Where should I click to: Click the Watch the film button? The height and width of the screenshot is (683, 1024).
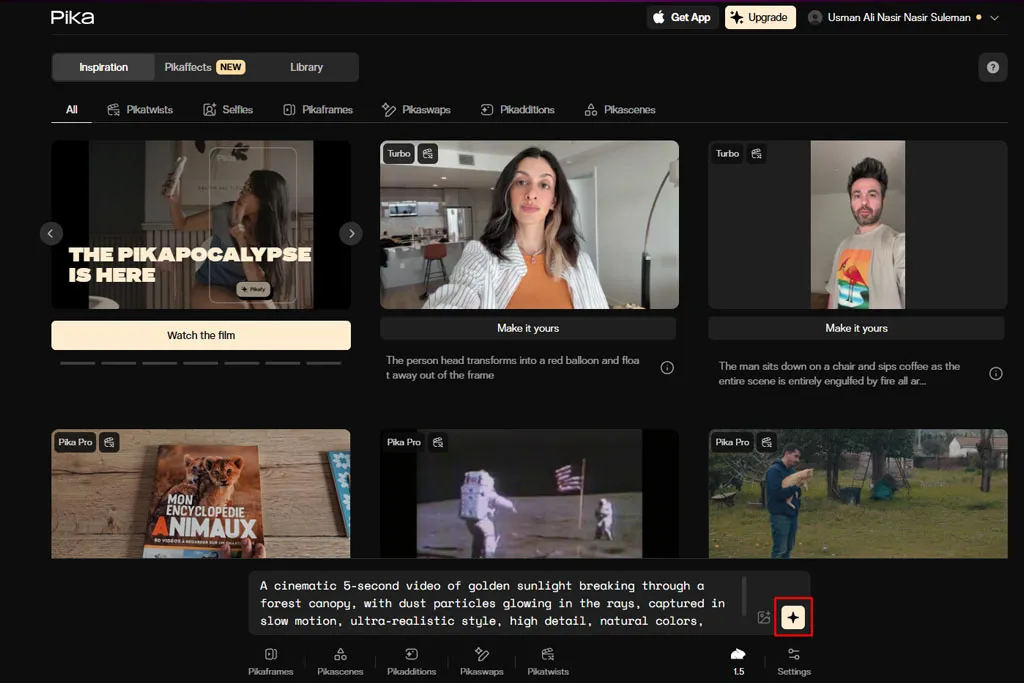(x=201, y=335)
